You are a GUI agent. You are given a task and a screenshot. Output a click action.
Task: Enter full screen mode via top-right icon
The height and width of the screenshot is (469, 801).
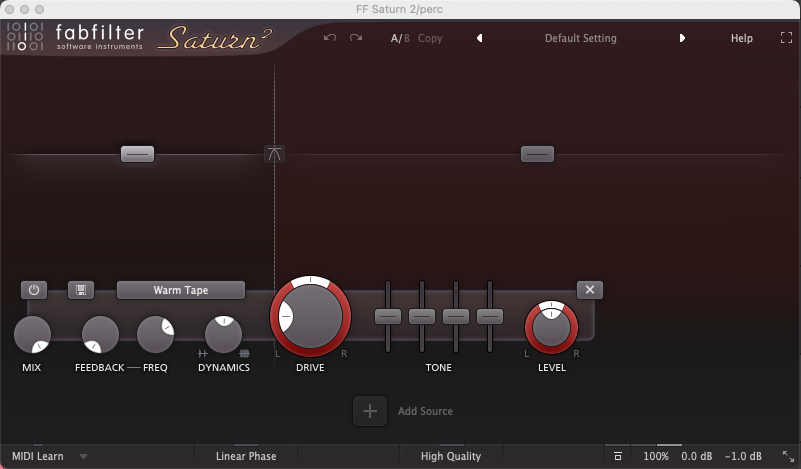(786, 38)
